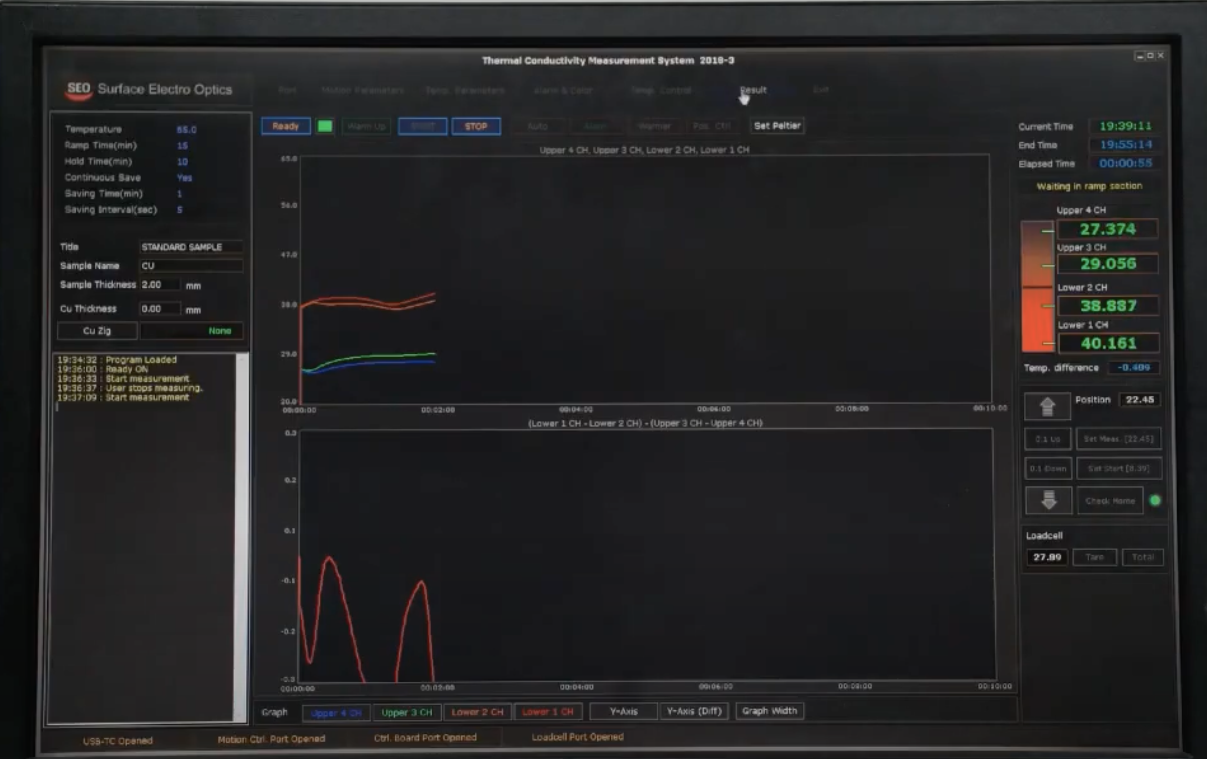1207x759 pixels.
Task: Open the Temp. Control menu
Action: 660,90
